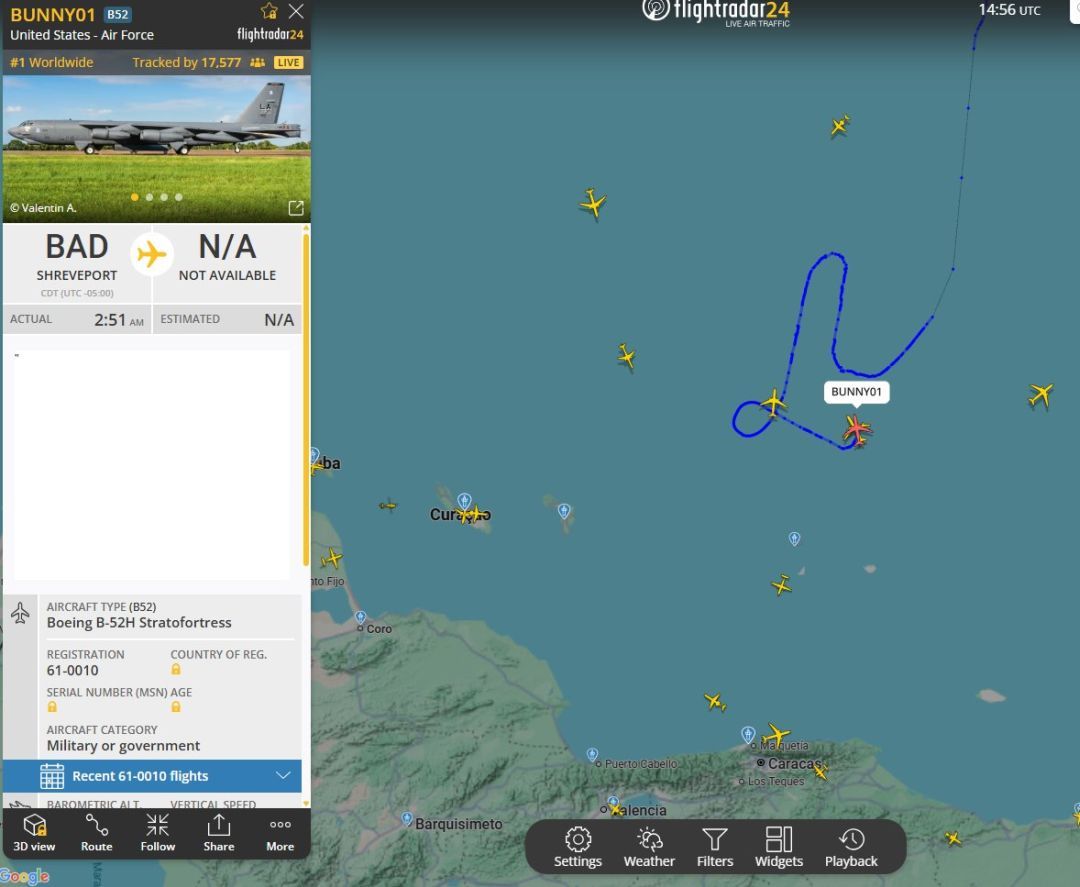Open 3D view of the flight
The width and height of the screenshot is (1080, 887).
click(x=35, y=832)
